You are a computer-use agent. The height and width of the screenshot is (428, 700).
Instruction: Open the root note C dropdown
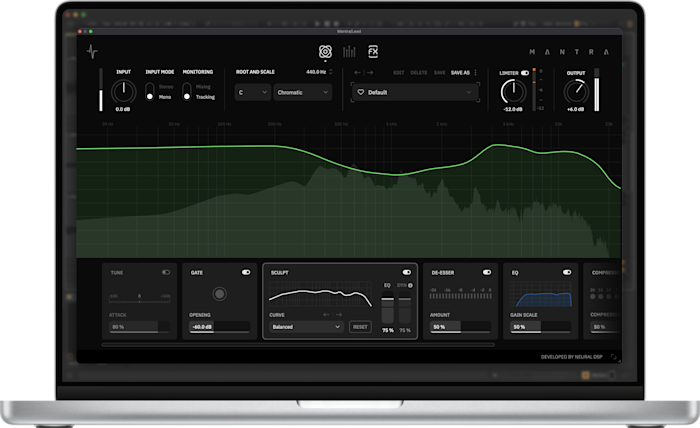coord(253,92)
